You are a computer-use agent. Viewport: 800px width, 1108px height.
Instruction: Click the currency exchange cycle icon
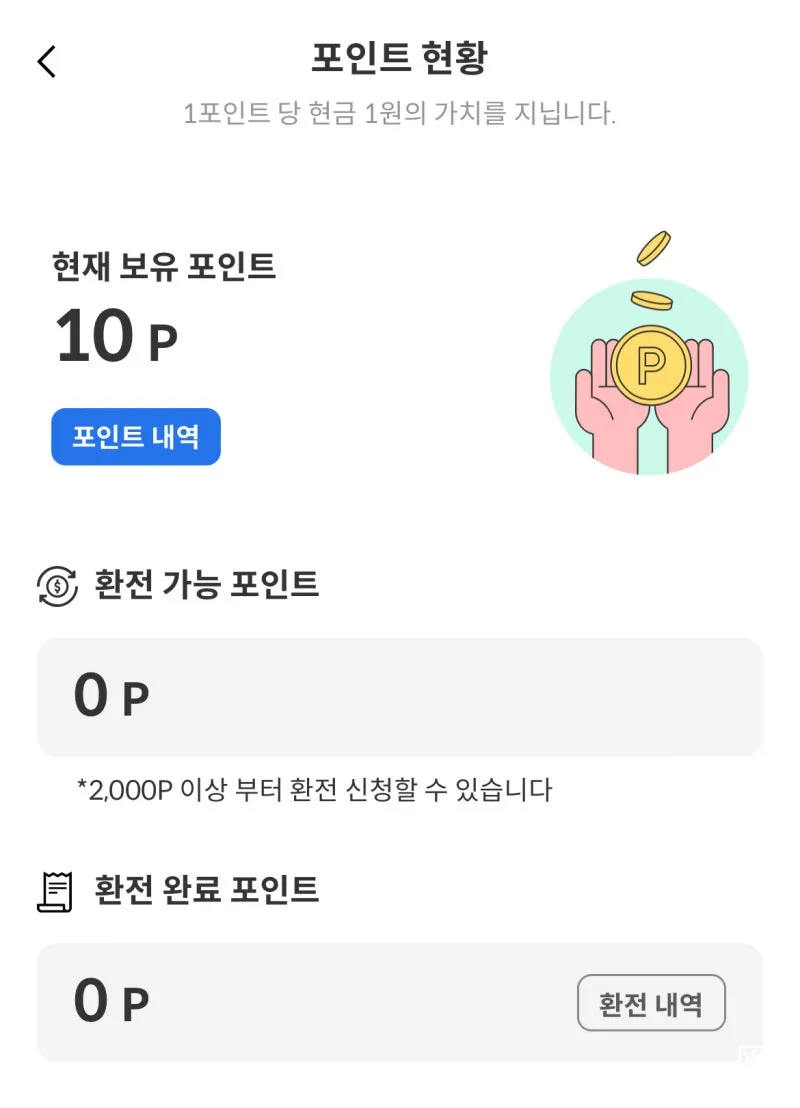(x=57, y=586)
